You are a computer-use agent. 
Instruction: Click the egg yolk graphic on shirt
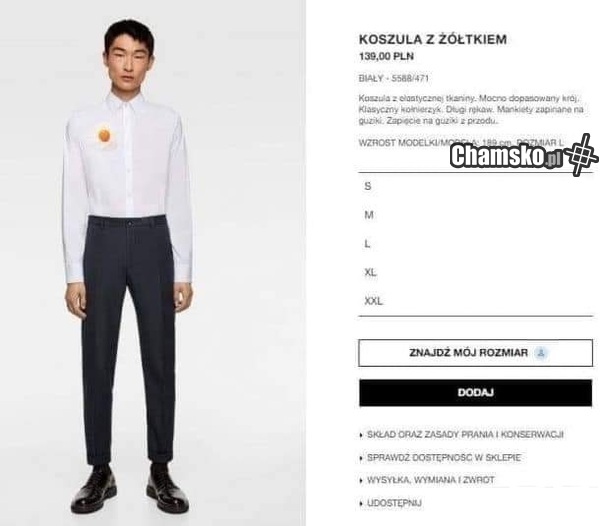click(x=104, y=136)
